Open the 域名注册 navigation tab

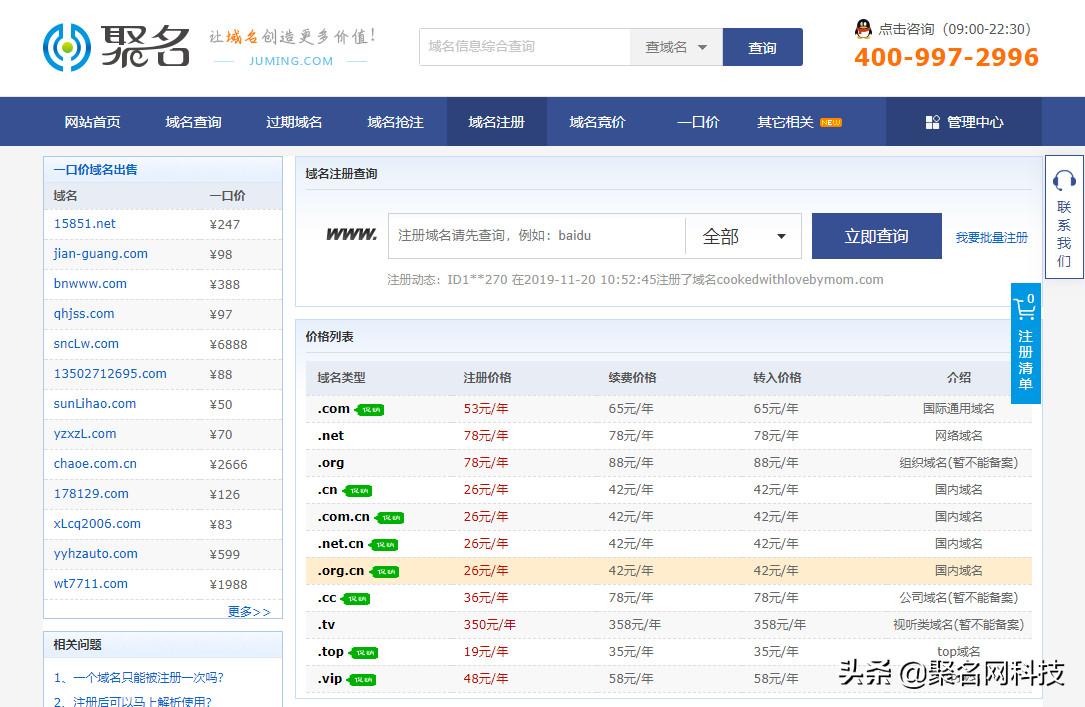496,122
